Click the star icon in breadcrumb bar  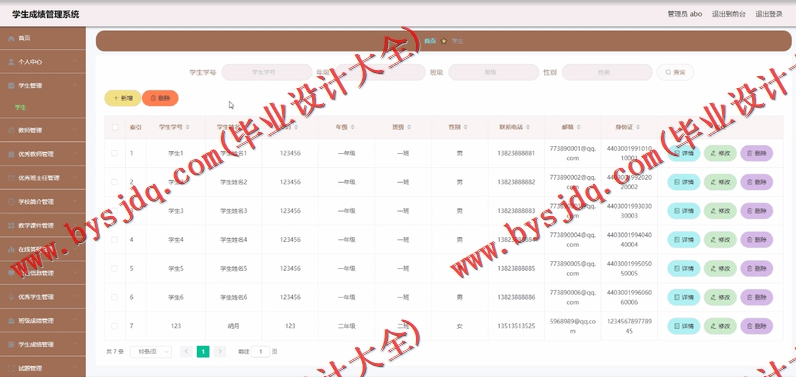point(444,41)
